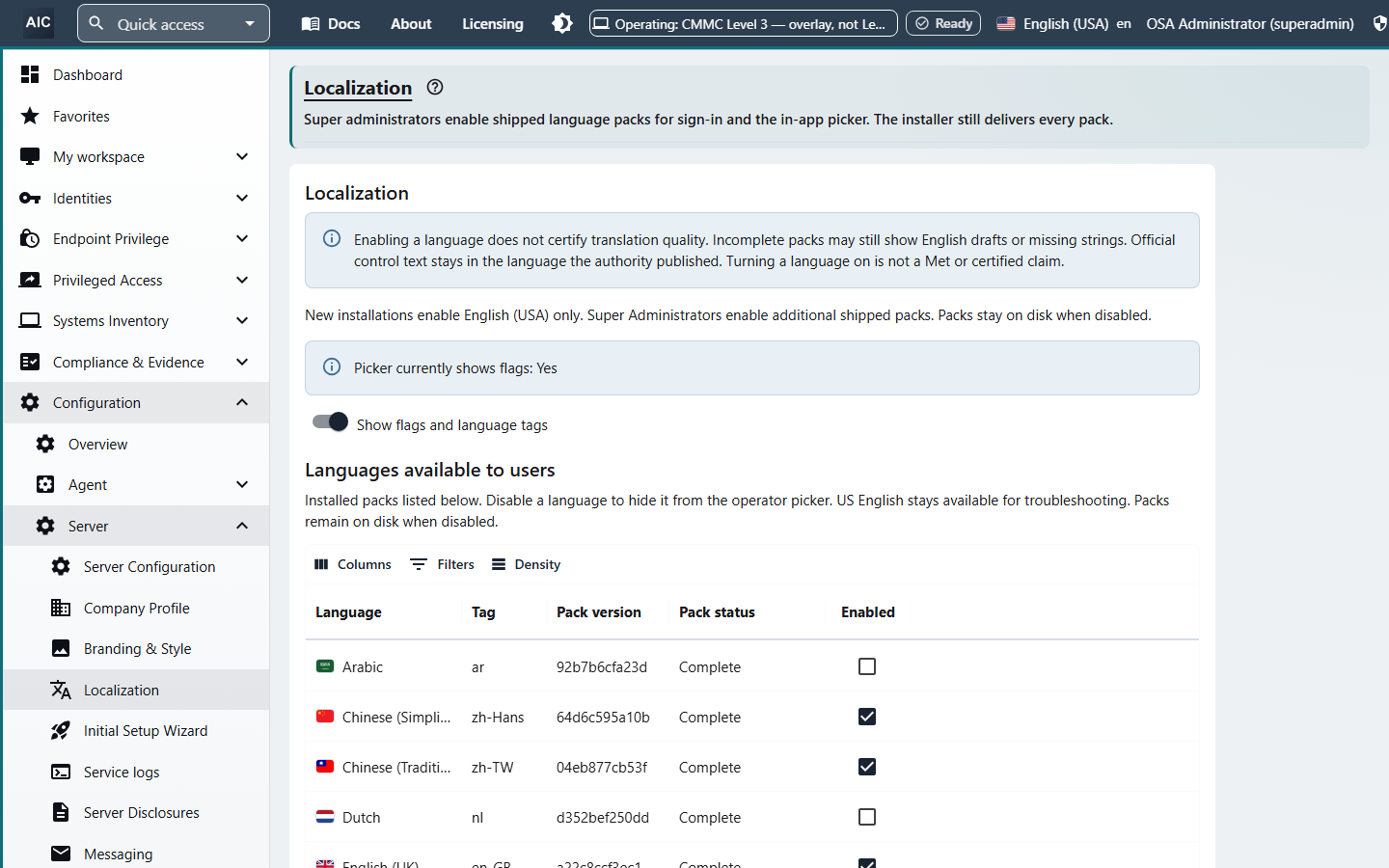Open the Quick access dropdown
This screenshot has height=868, width=1389.
[174, 23]
